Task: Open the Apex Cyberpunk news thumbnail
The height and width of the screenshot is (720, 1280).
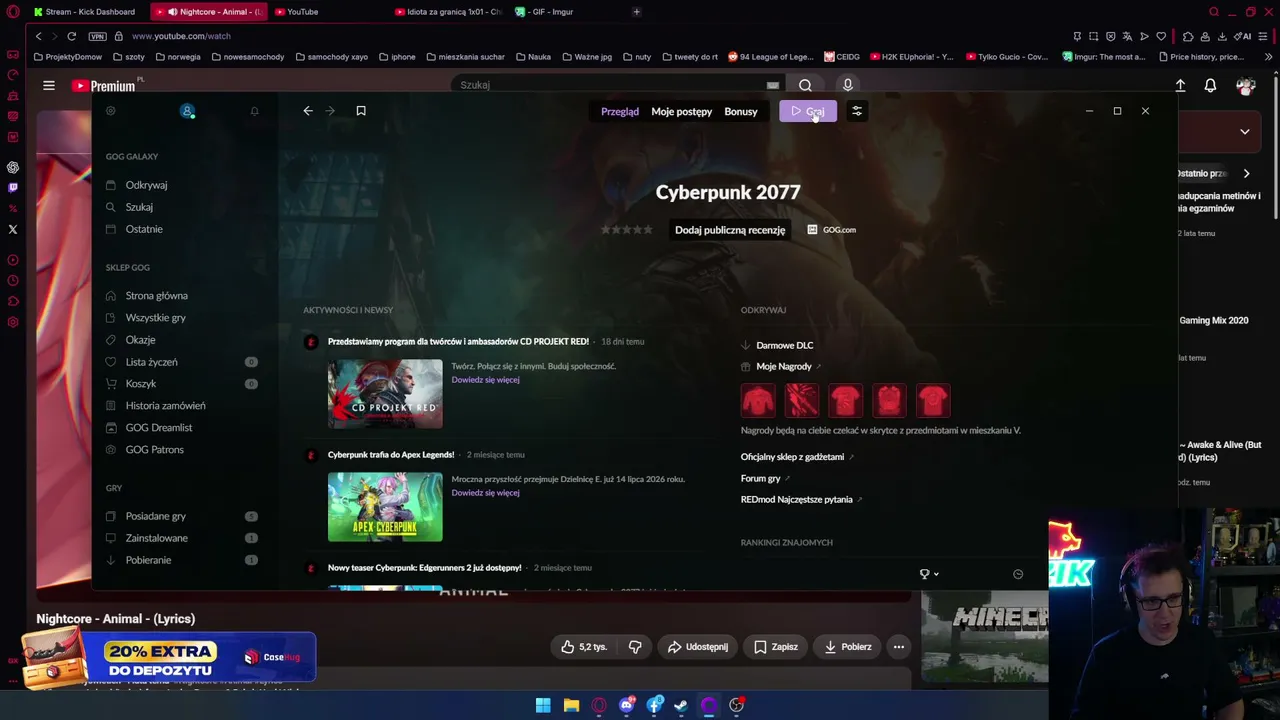Action: [x=385, y=507]
